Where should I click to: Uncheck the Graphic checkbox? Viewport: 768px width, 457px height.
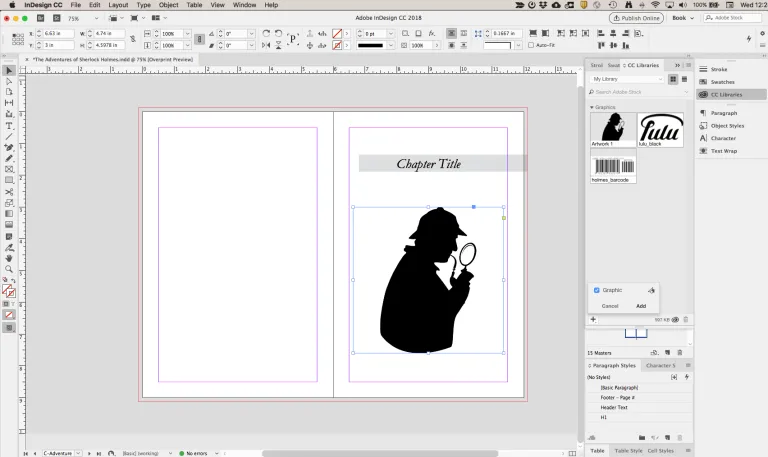[597, 290]
